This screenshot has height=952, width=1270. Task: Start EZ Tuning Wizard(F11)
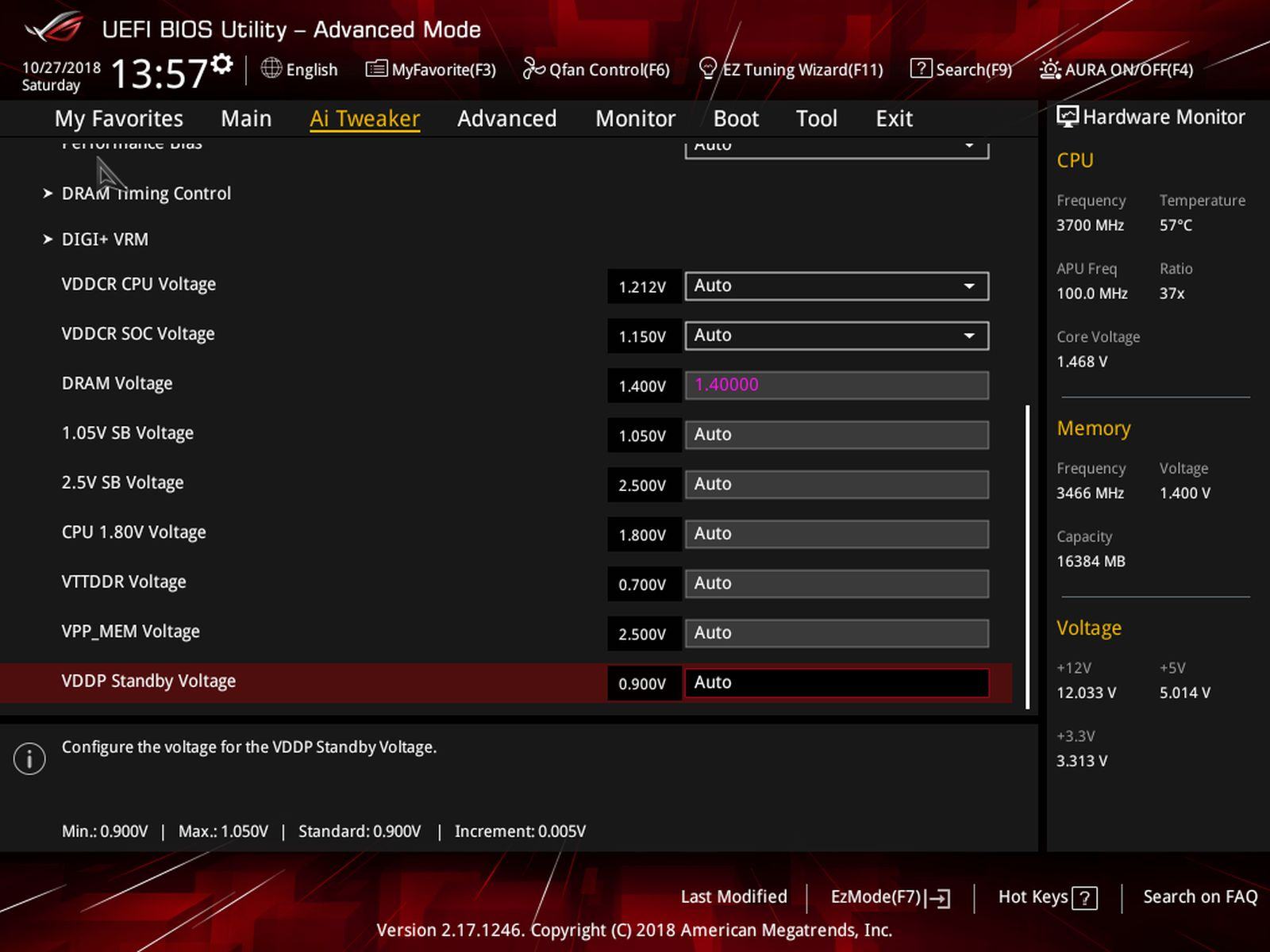791,70
